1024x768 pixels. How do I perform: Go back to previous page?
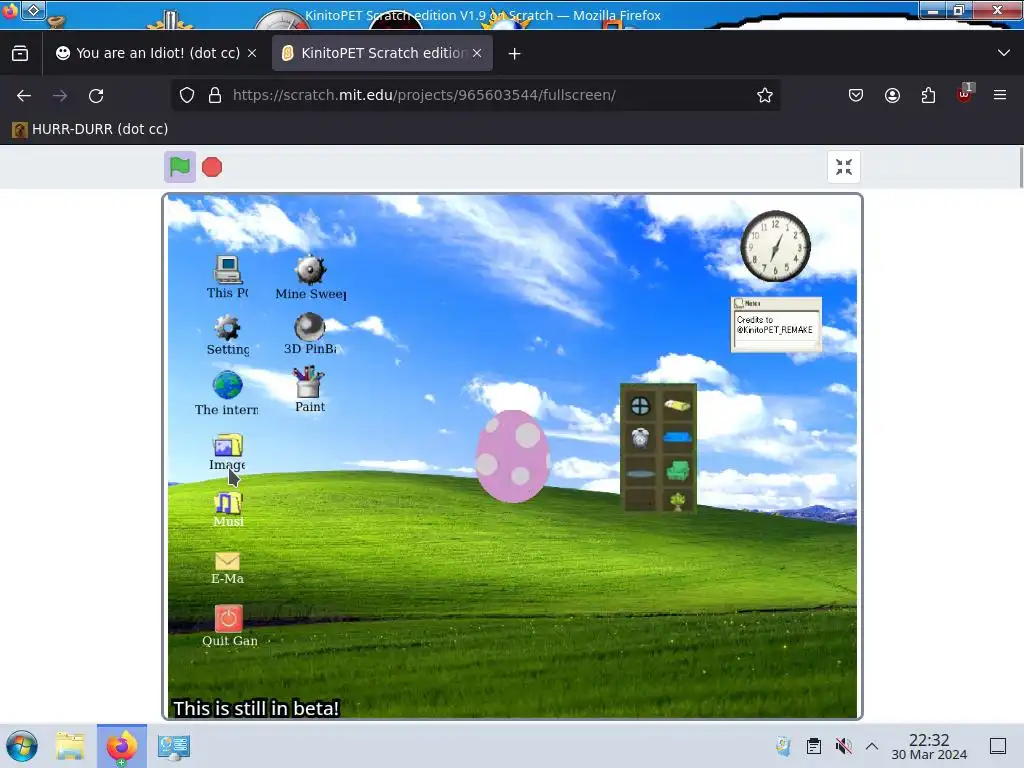click(24, 95)
